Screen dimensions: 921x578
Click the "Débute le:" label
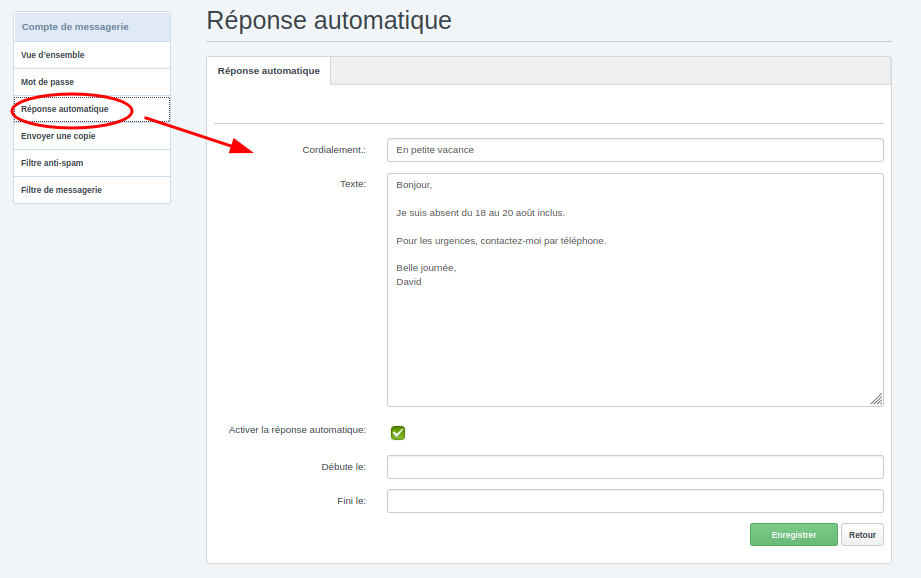[x=343, y=467]
